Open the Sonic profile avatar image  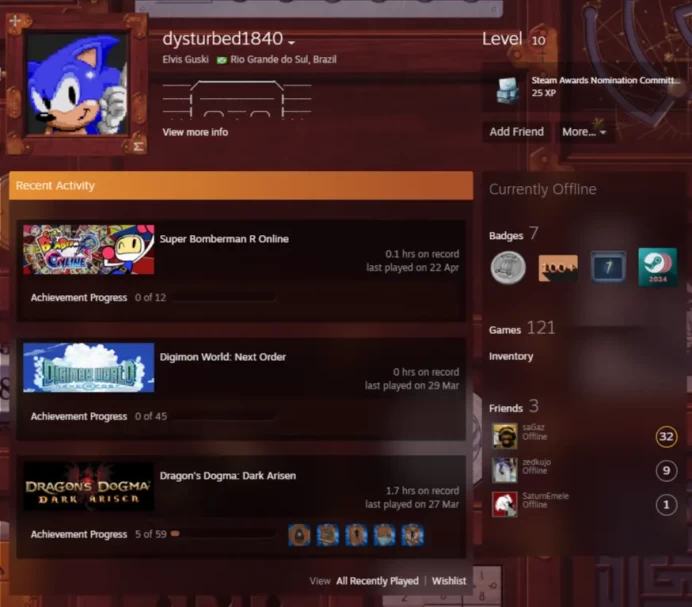pos(77,83)
